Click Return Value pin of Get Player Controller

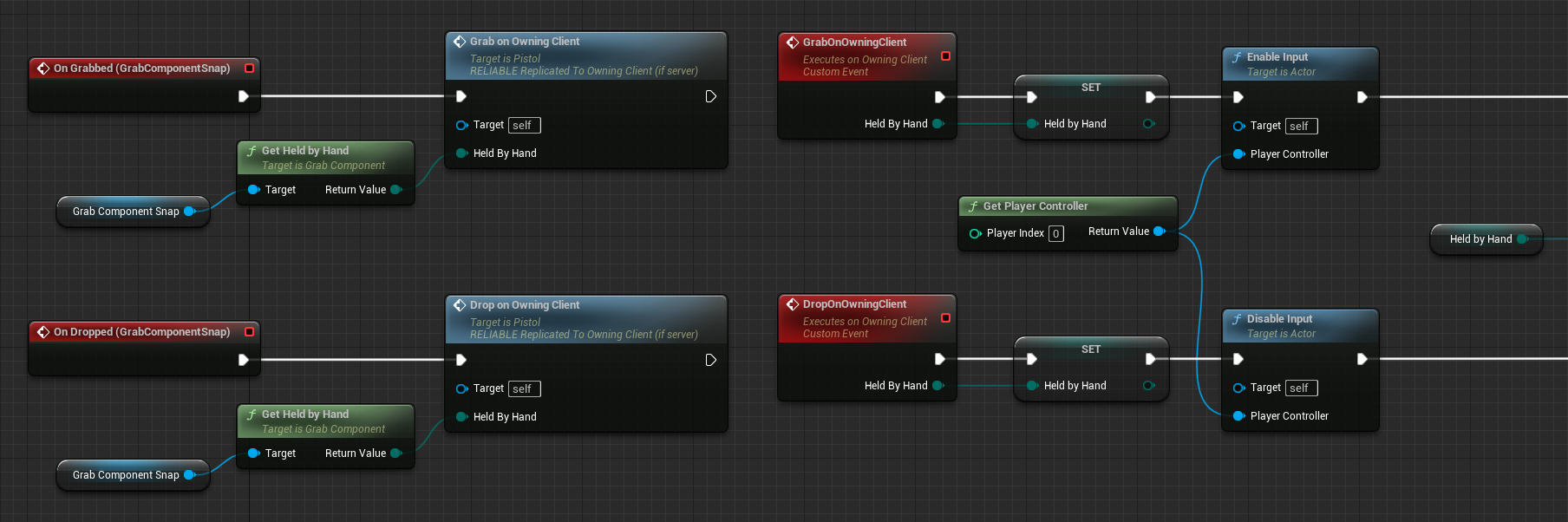pos(1160,232)
